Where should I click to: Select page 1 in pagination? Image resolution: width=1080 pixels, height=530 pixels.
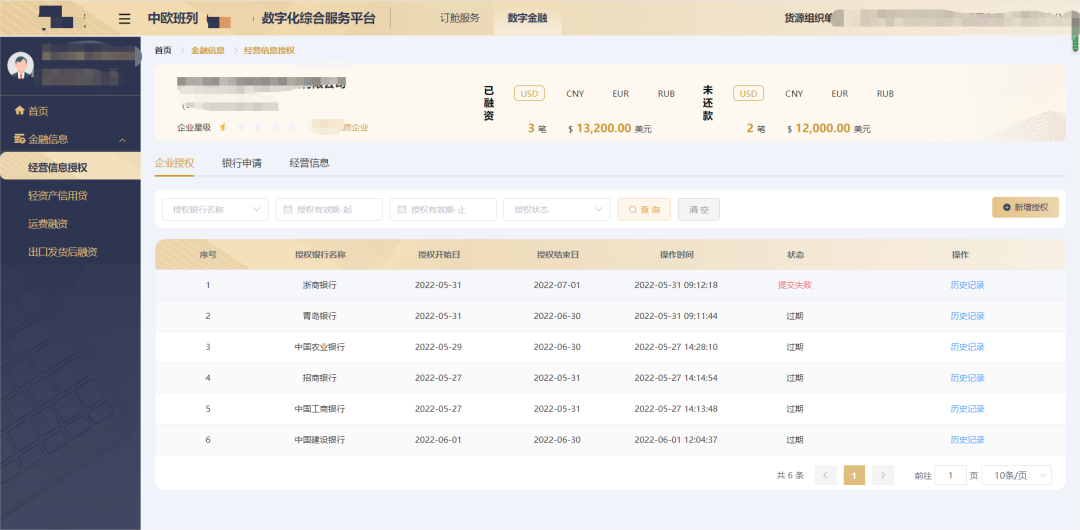pyautogui.click(x=854, y=475)
